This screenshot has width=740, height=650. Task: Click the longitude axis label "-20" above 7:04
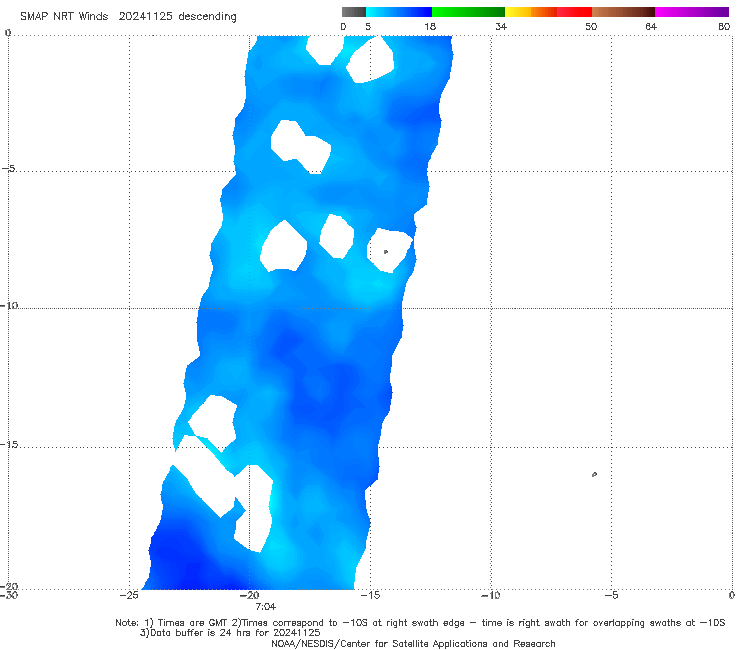click(x=250, y=595)
